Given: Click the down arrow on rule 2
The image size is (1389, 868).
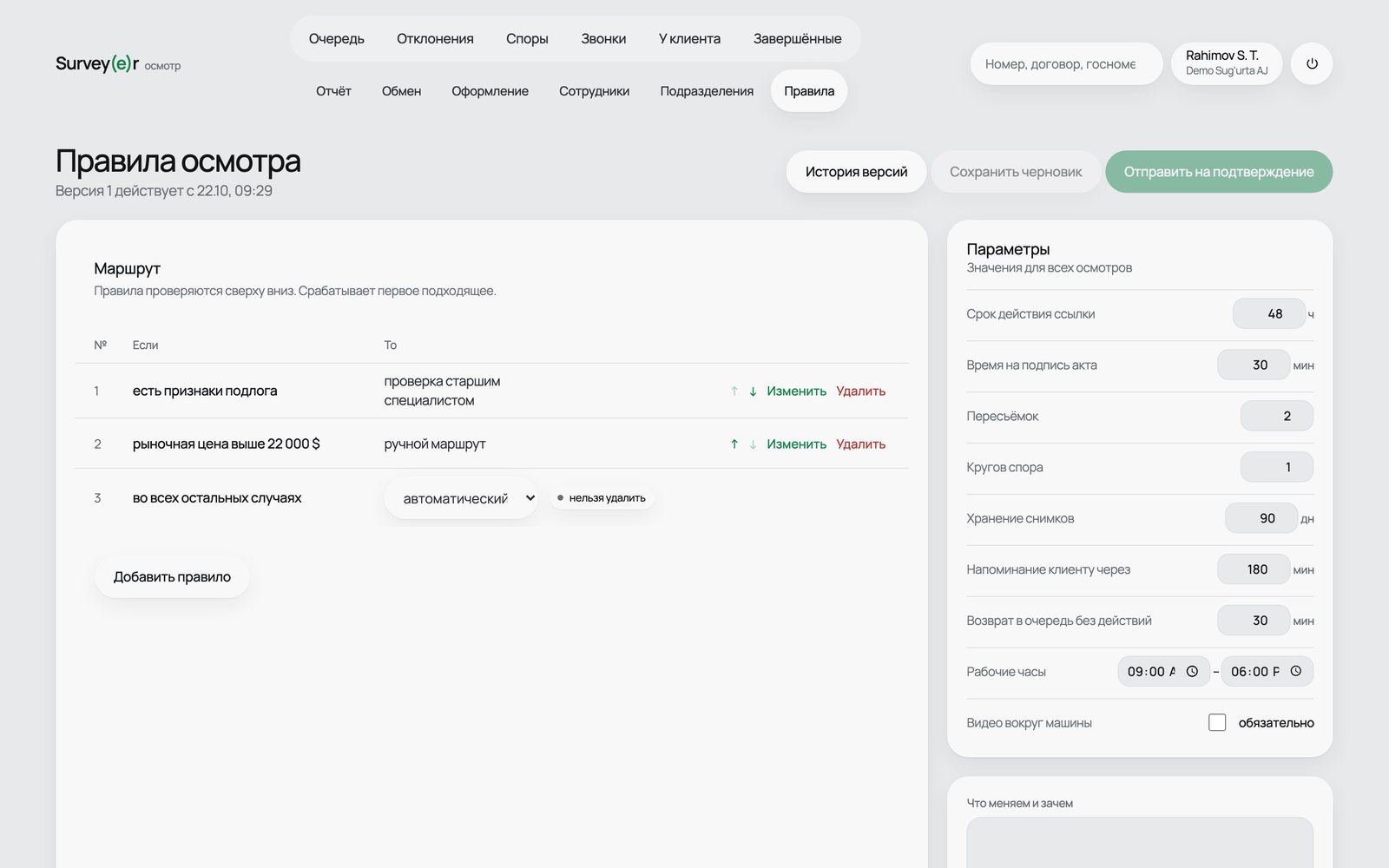Looking at the screenshot, I should click(753, 444).
